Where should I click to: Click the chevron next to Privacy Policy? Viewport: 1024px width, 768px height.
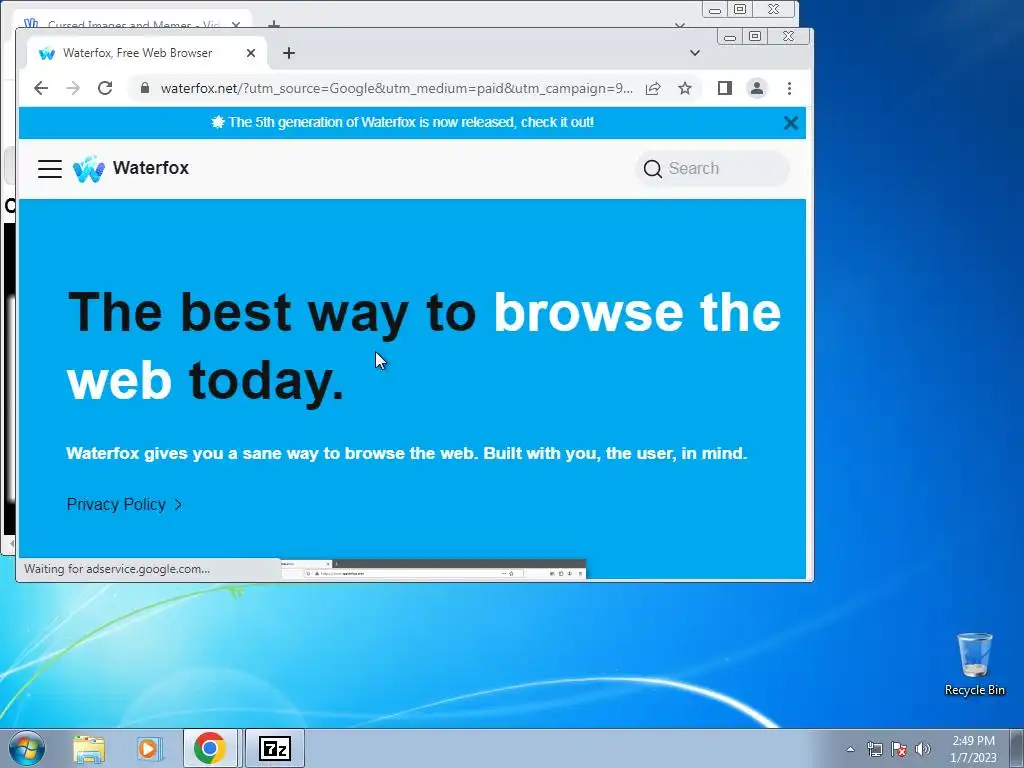[x=178, y=505]
